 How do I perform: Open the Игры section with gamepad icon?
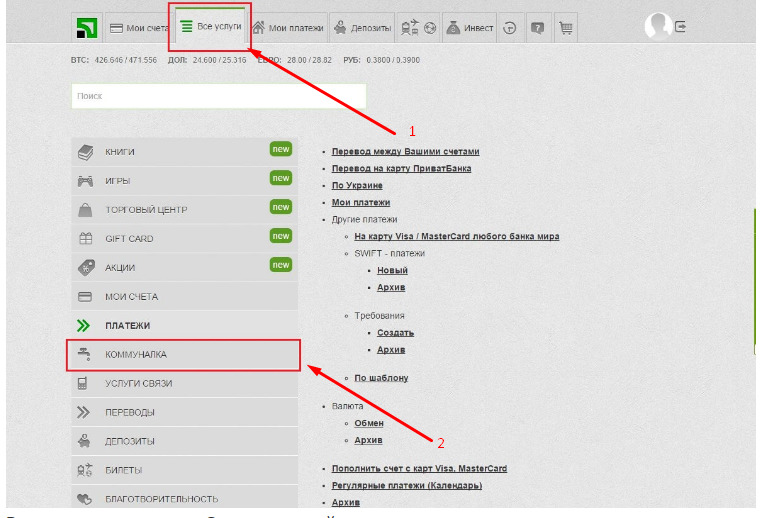point(118,181)
